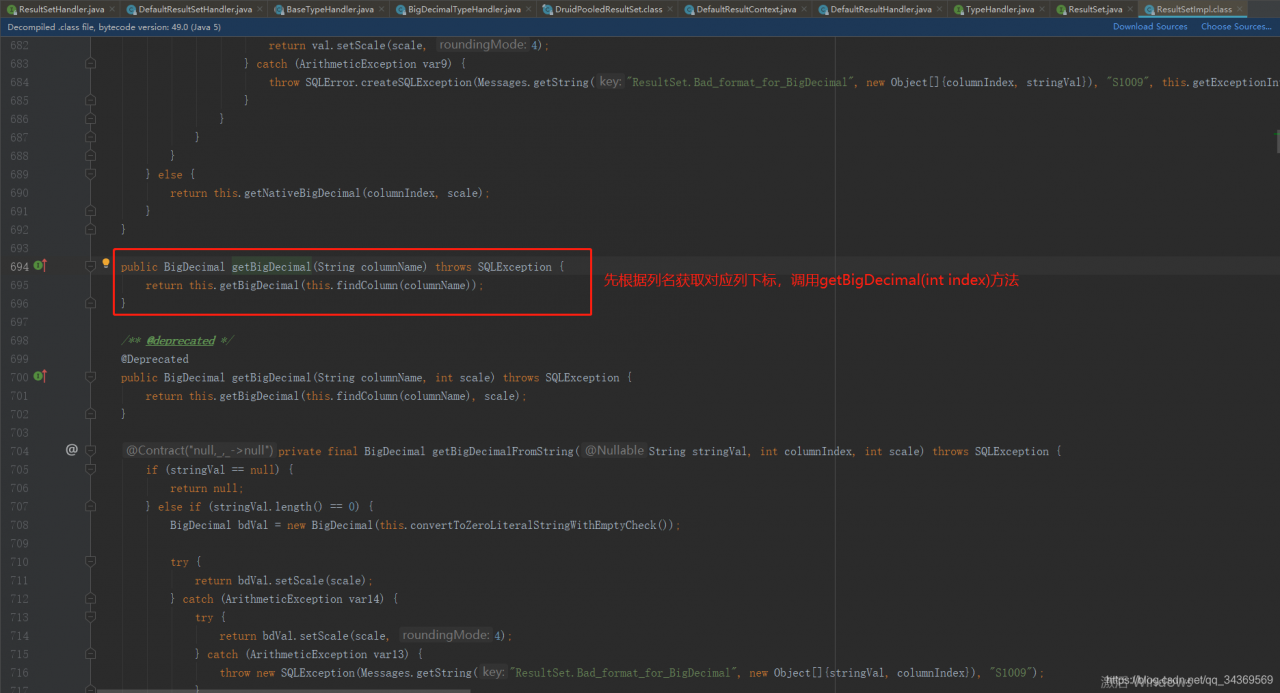
Task: Click the fold end marker at line 691
Action: click(x=90, y=211)
